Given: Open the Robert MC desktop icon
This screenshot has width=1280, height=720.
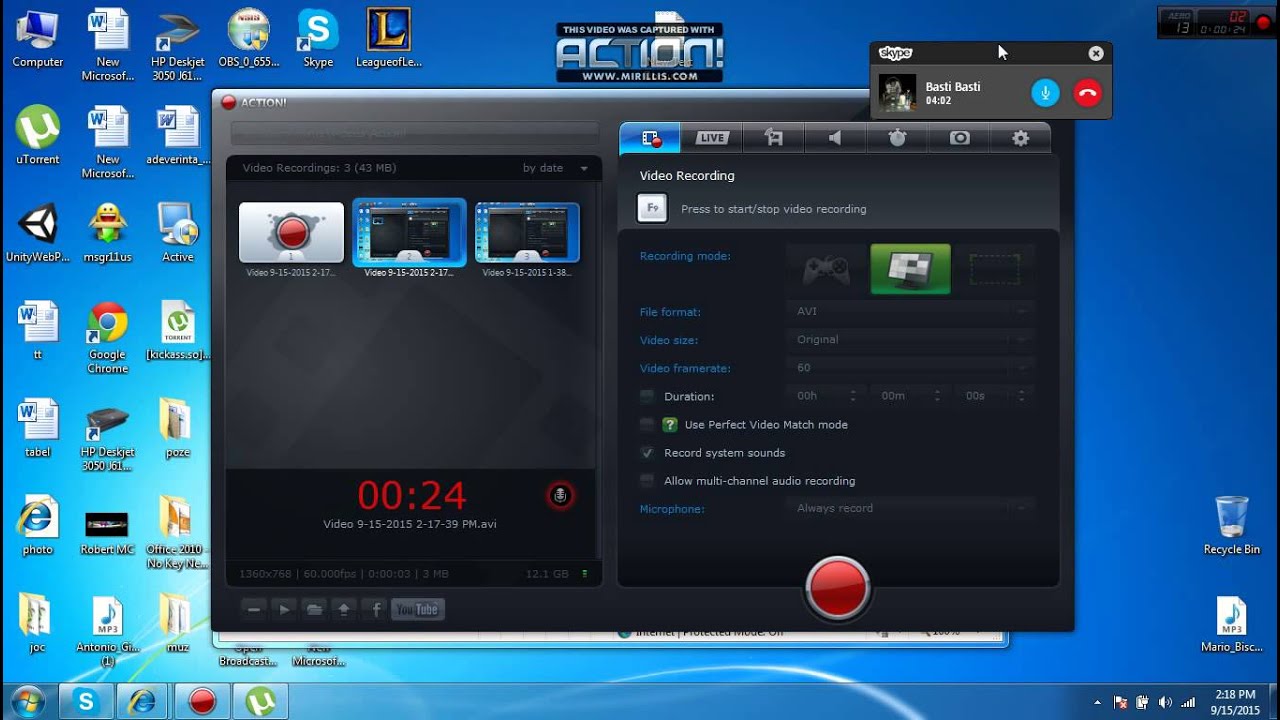Looking at the screenshot, I should (107, 530).
